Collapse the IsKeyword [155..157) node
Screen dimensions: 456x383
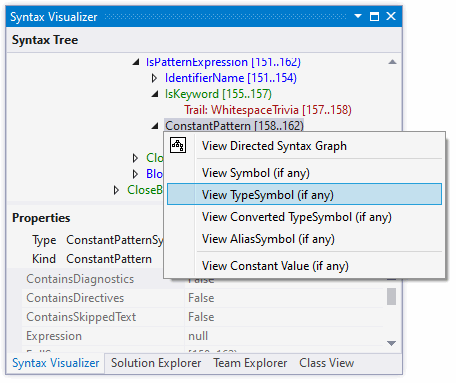pyautogui.click(x=155, y=94)
